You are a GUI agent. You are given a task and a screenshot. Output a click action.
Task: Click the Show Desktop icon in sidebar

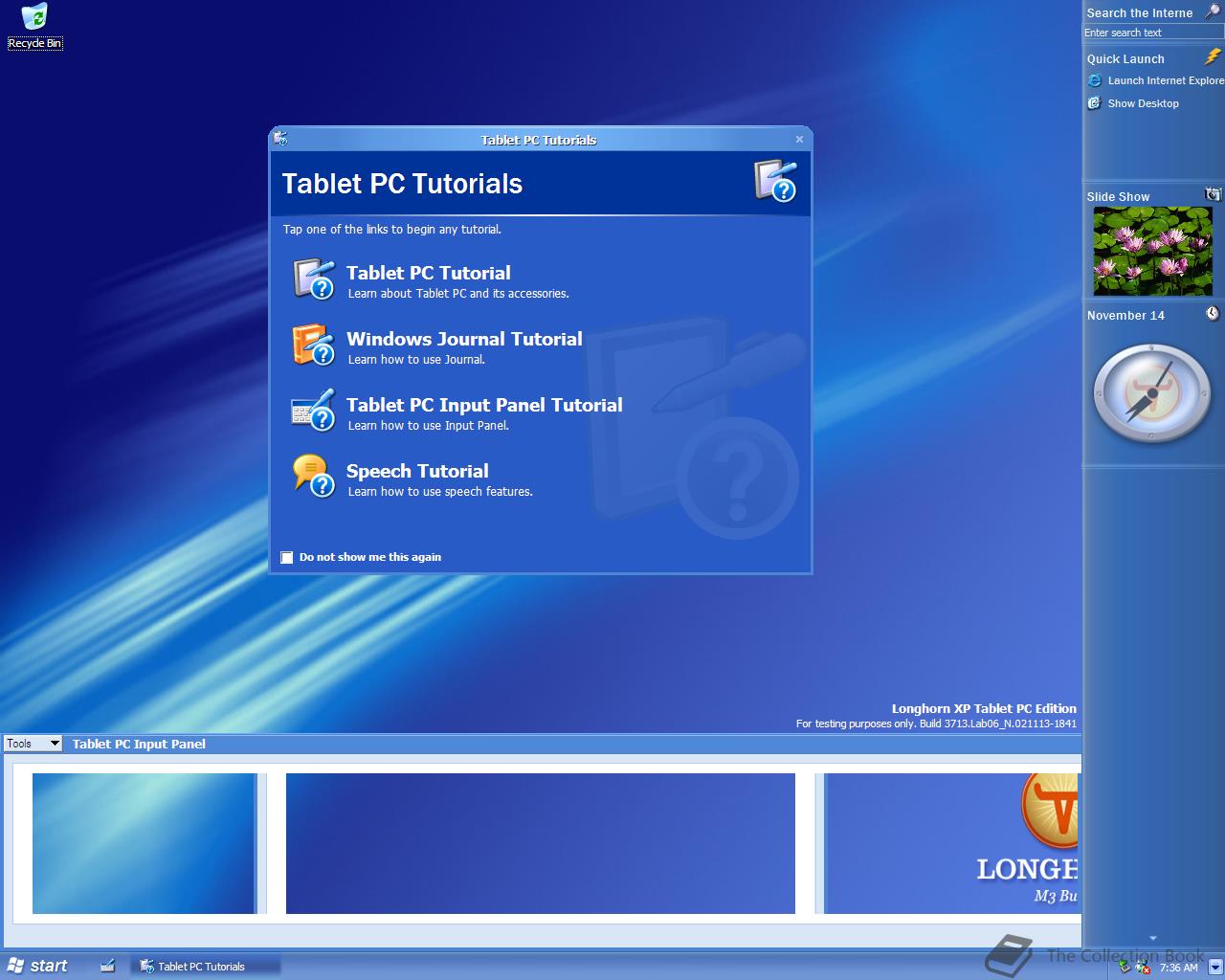pos(1095,103)
